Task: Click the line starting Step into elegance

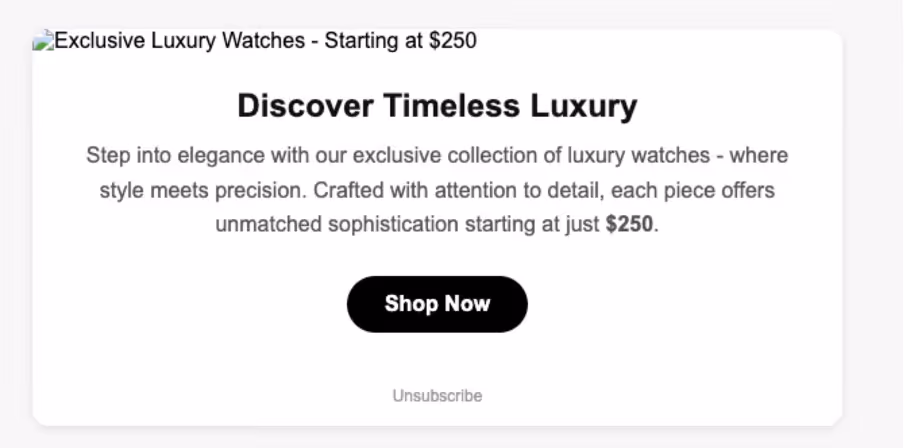Action: click(x=437, y=156)
